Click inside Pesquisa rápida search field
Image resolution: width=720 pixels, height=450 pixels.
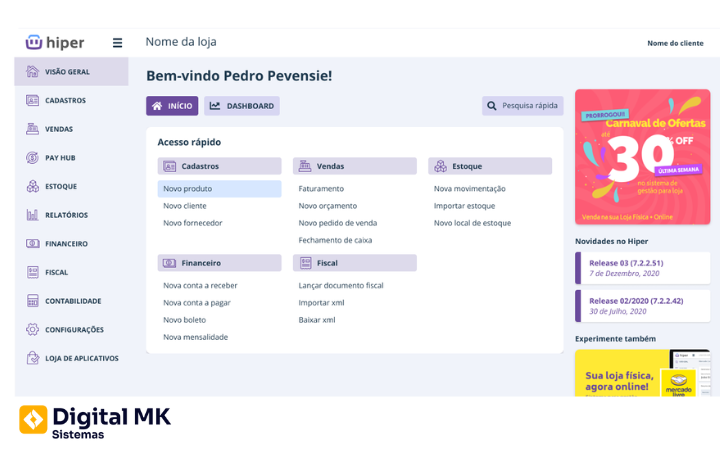point(523,106)
